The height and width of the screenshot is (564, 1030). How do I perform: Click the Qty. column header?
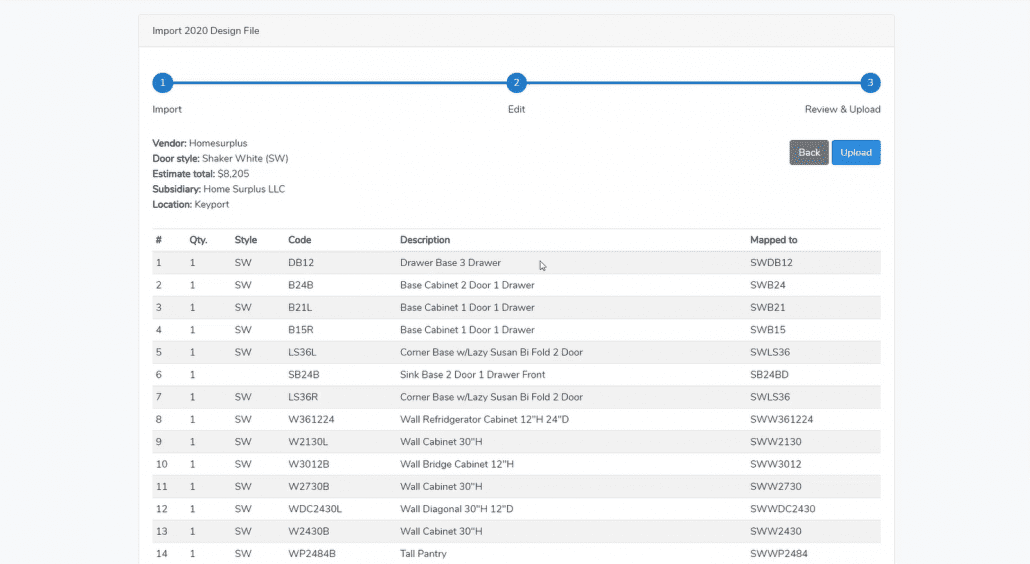click(x=198, y=240)
